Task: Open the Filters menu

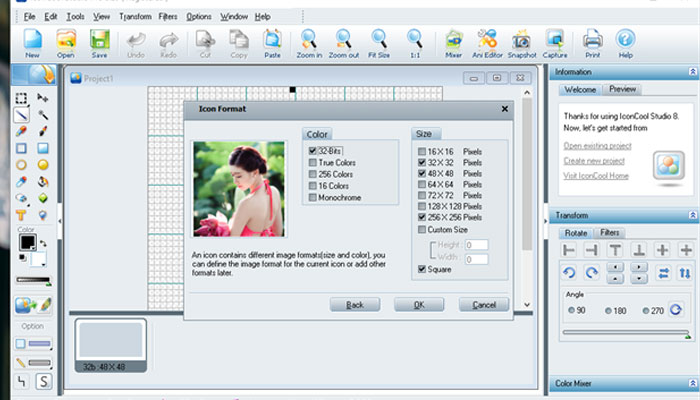Action: tap(168, 17)
